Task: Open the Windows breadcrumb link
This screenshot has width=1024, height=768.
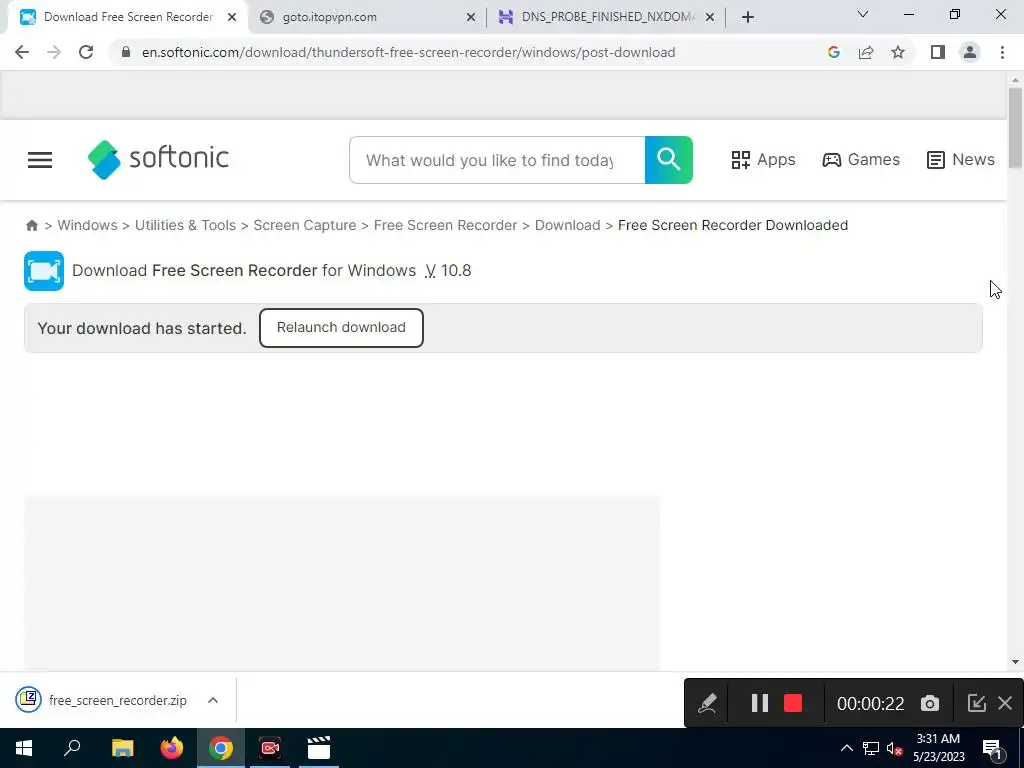Action: click(88, 225)
